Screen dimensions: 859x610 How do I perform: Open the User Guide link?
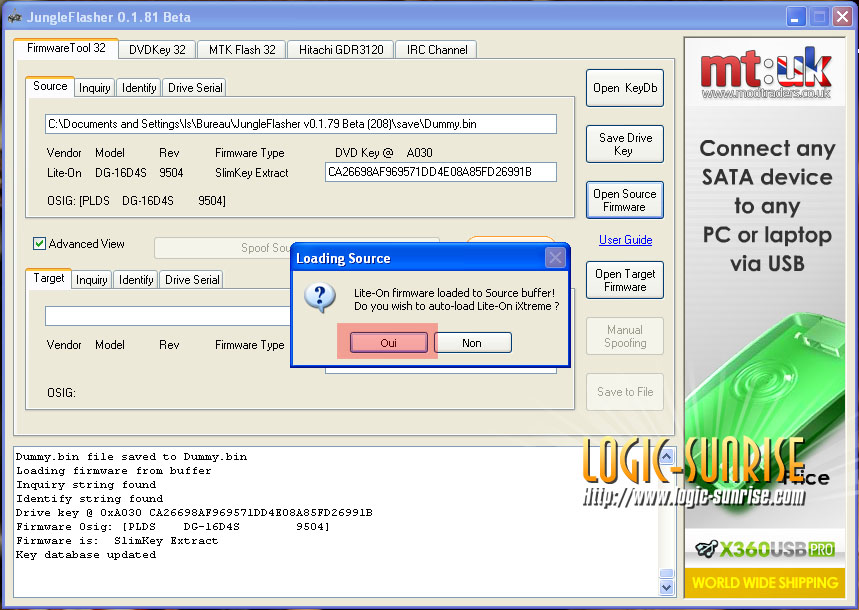[x=625, y=240]
